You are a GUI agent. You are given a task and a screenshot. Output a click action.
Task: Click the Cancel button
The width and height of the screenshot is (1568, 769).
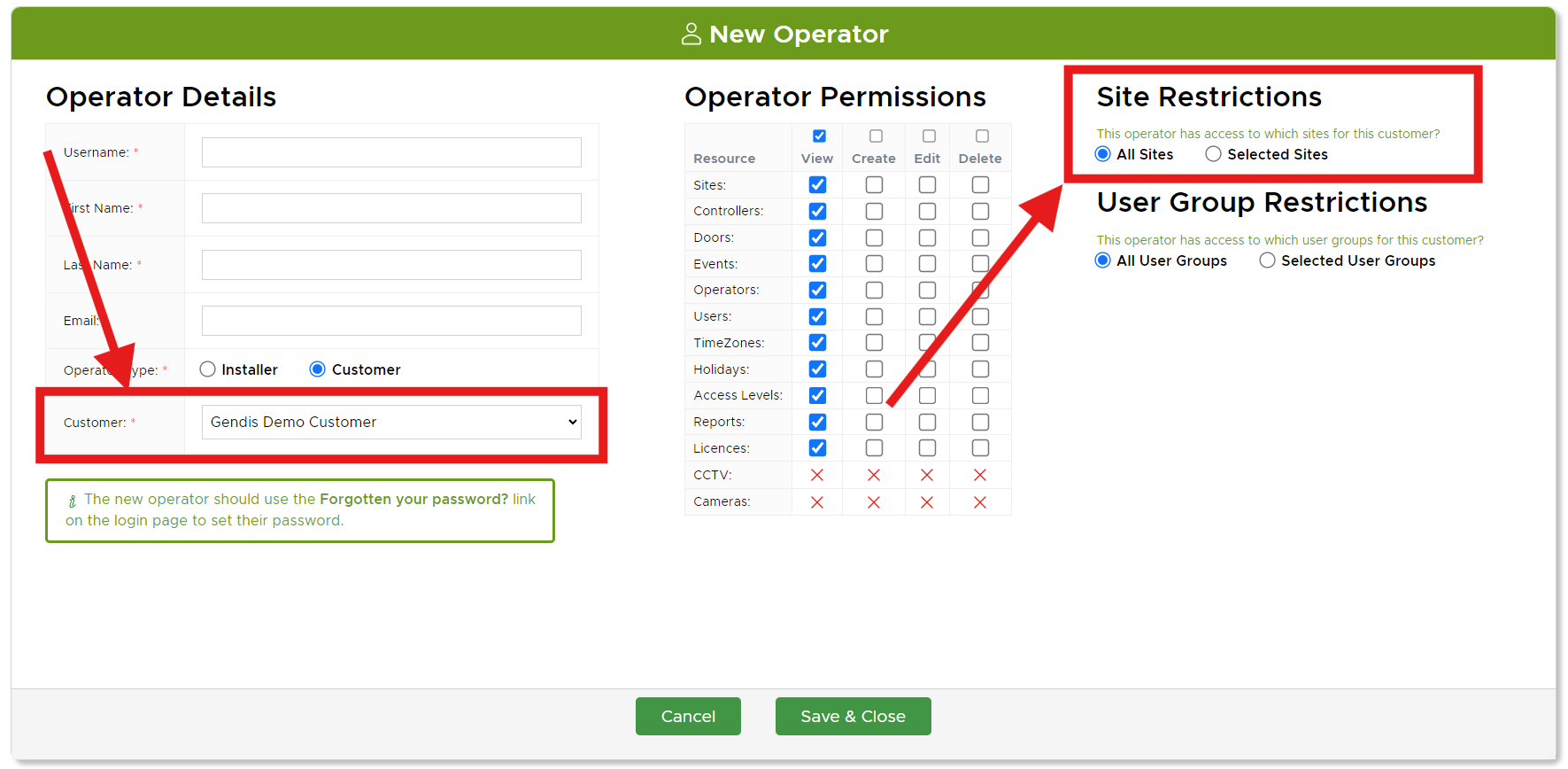coord(688,717)
